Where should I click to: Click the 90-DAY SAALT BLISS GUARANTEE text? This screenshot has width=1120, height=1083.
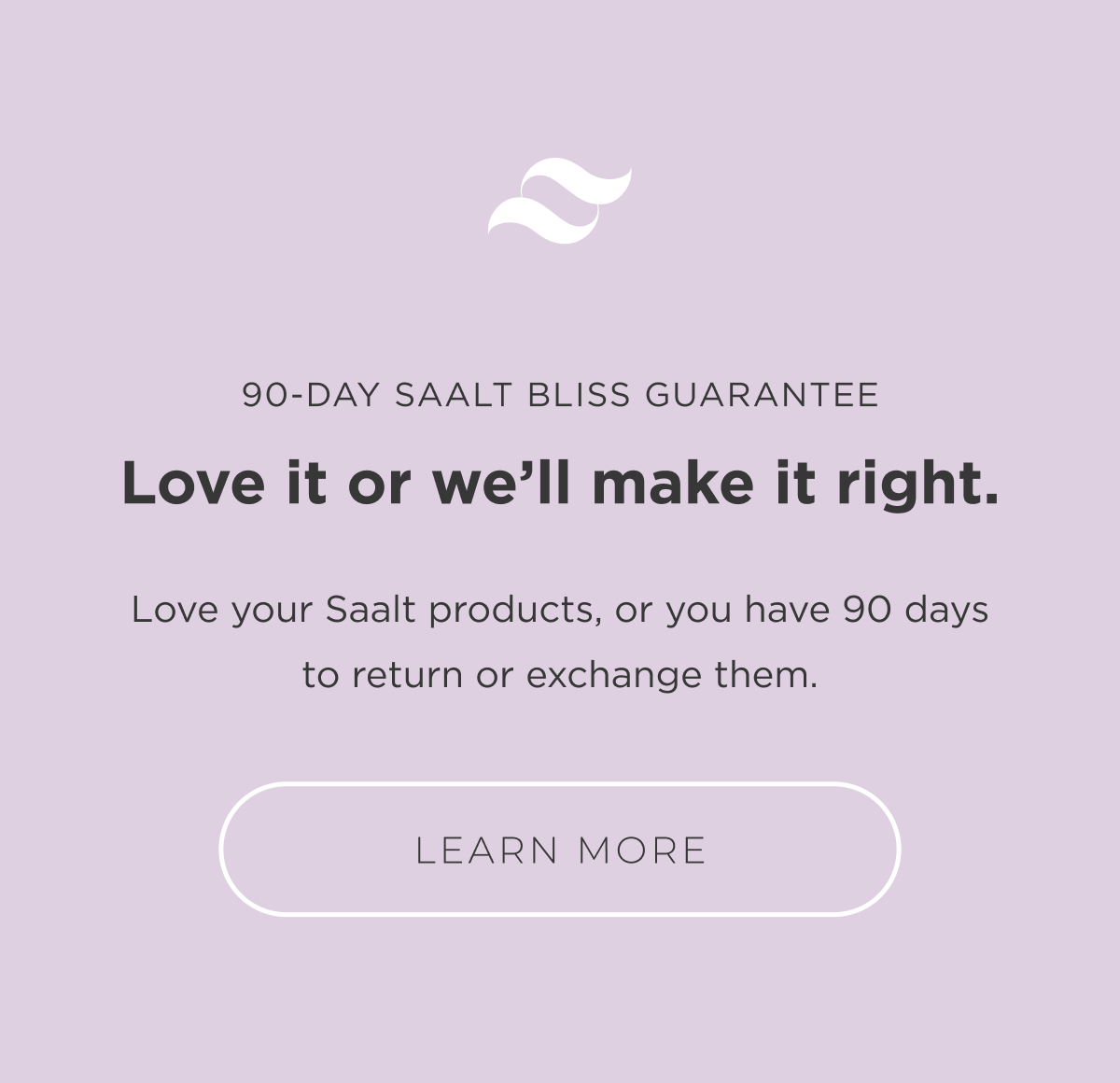click(x=560, y=393)
